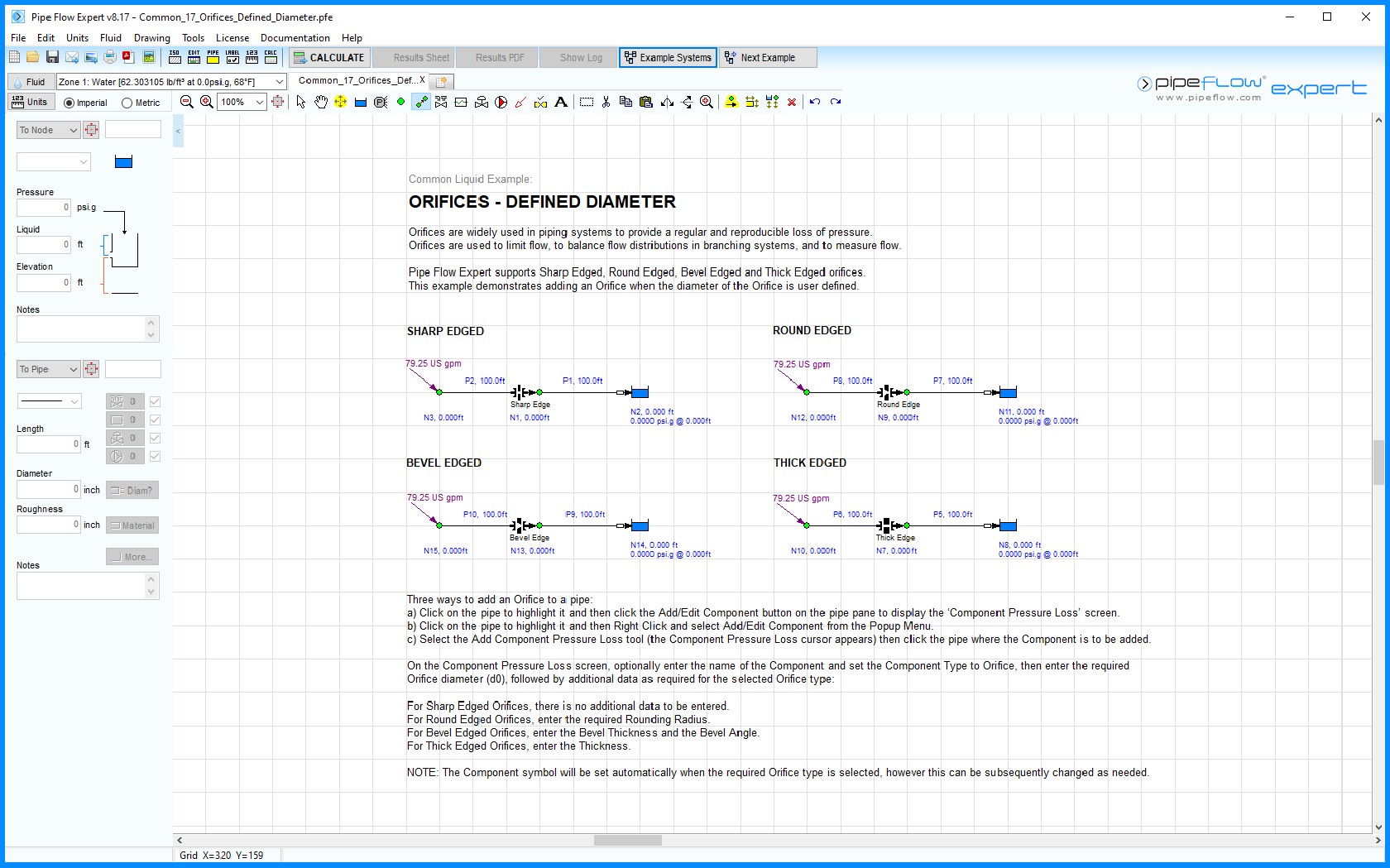Open the fluid zone Water dropdown

pos(171,81)
